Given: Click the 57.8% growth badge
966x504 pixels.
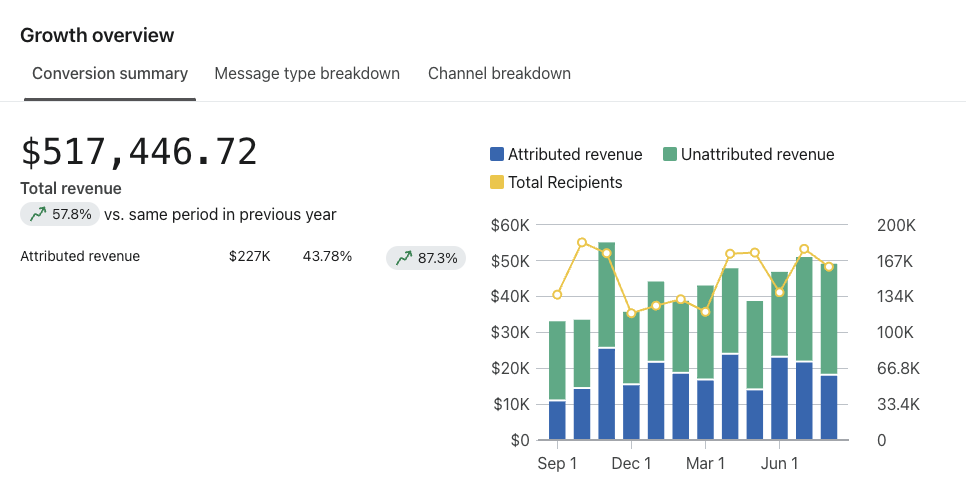Looking at the screenshot, I should (60, 214).
